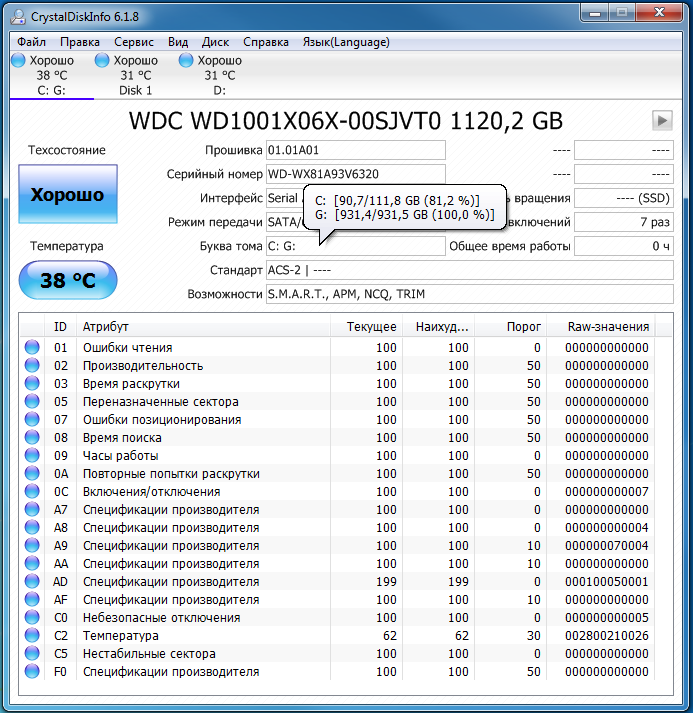
Task: Click the Стандарт field ACS-2
Action: pos(469,270)
